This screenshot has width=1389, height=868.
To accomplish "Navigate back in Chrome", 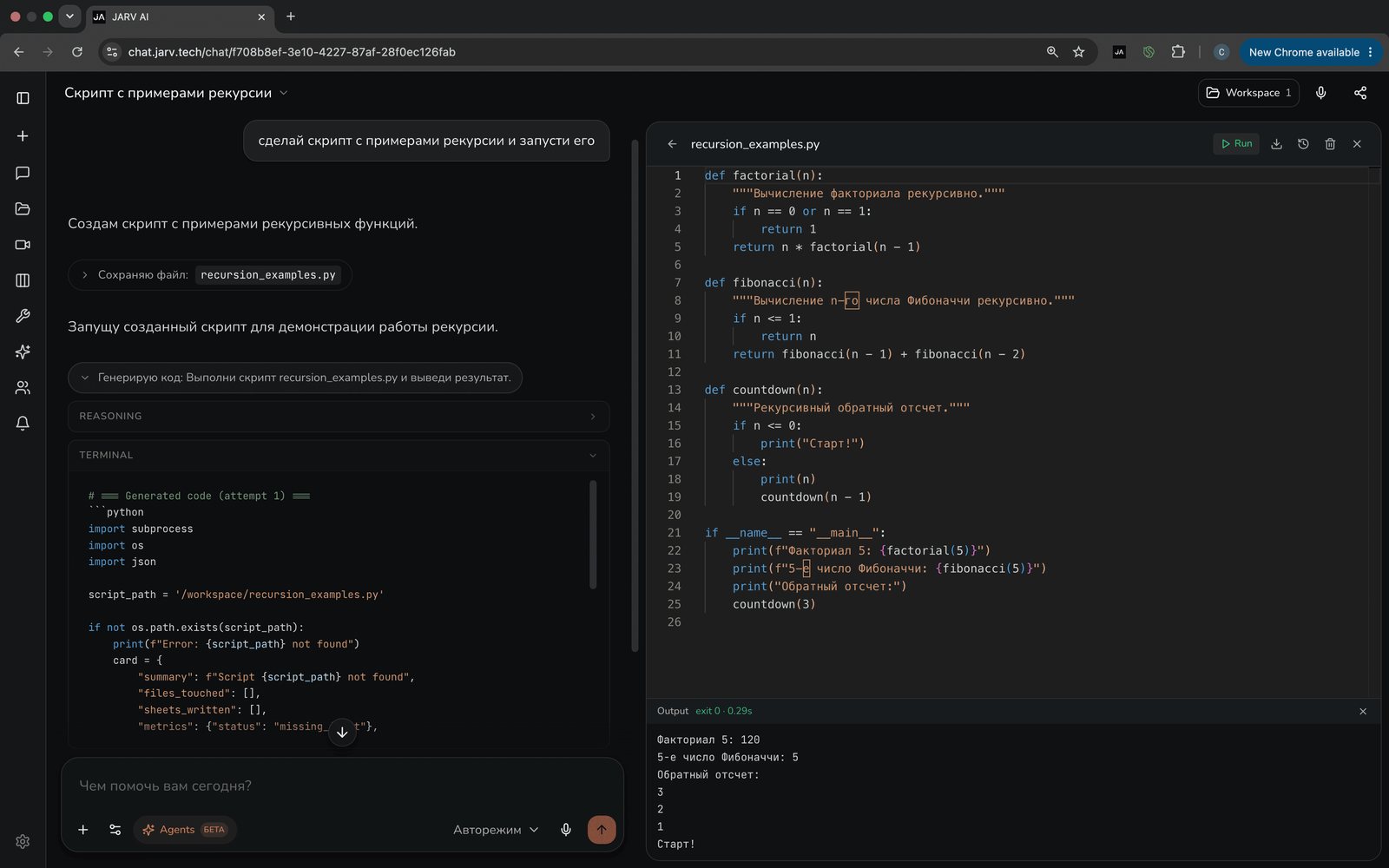I will pyautogui.click(x=19, y=52).
